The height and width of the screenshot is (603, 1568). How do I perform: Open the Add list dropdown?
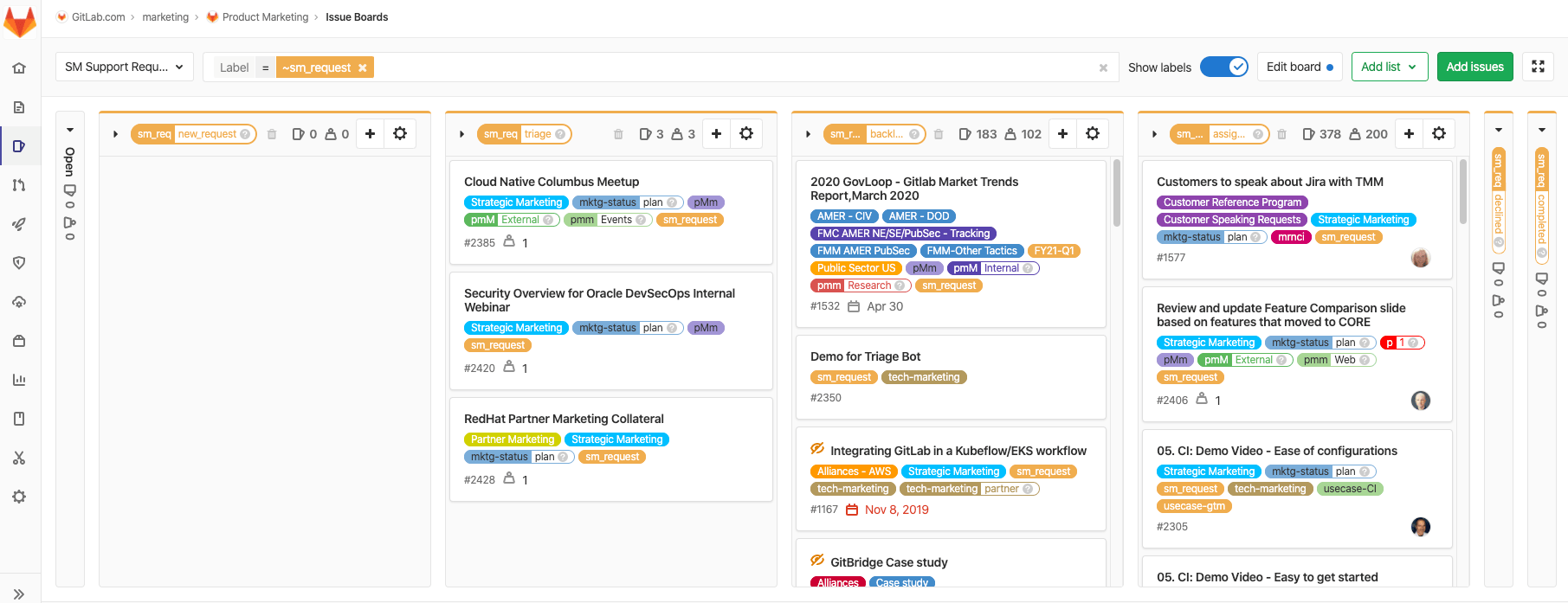(x=1389, y=67)
